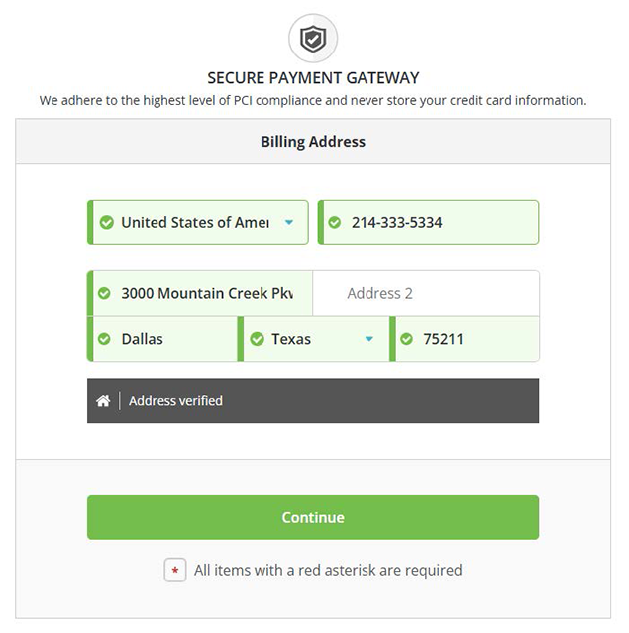The height and width of the screenshot is (633, 629).
Task: Click green checkmark in country field
Action: click(x=105, y=223)
